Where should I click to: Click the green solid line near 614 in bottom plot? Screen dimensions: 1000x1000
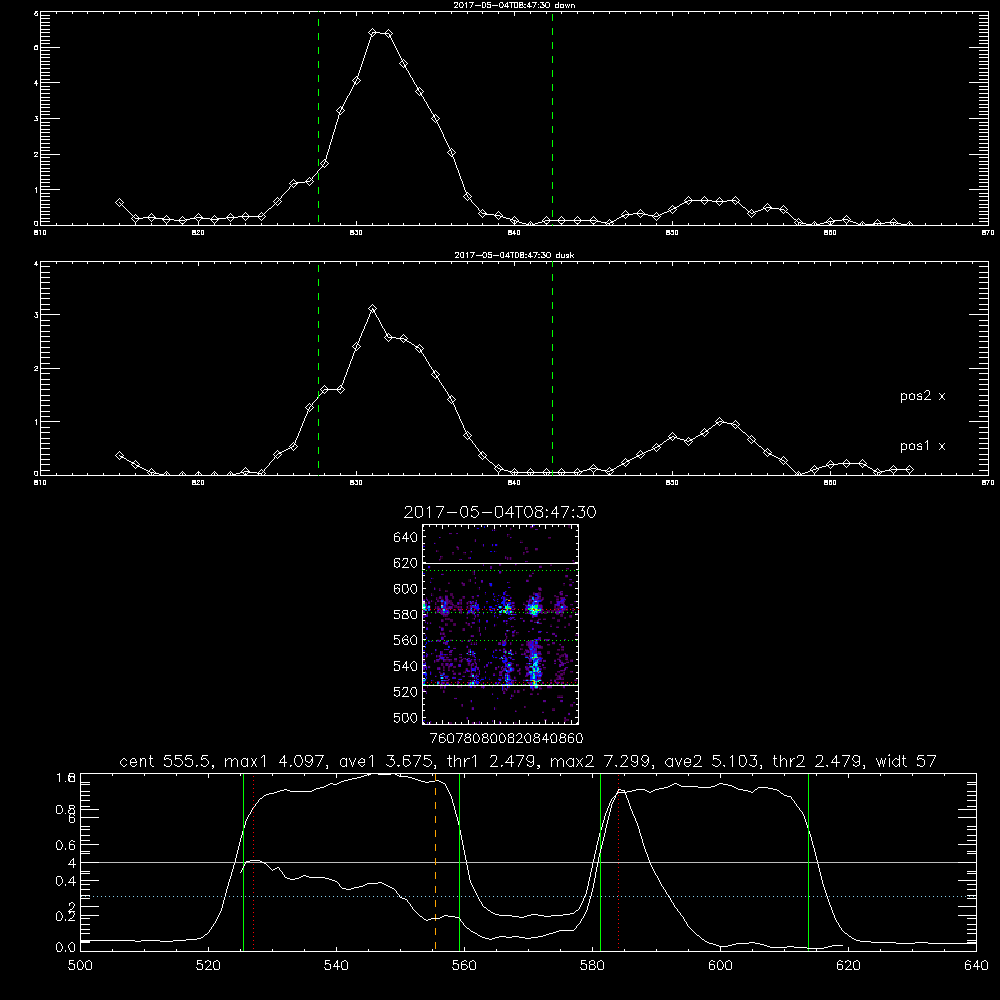point(808,862)
